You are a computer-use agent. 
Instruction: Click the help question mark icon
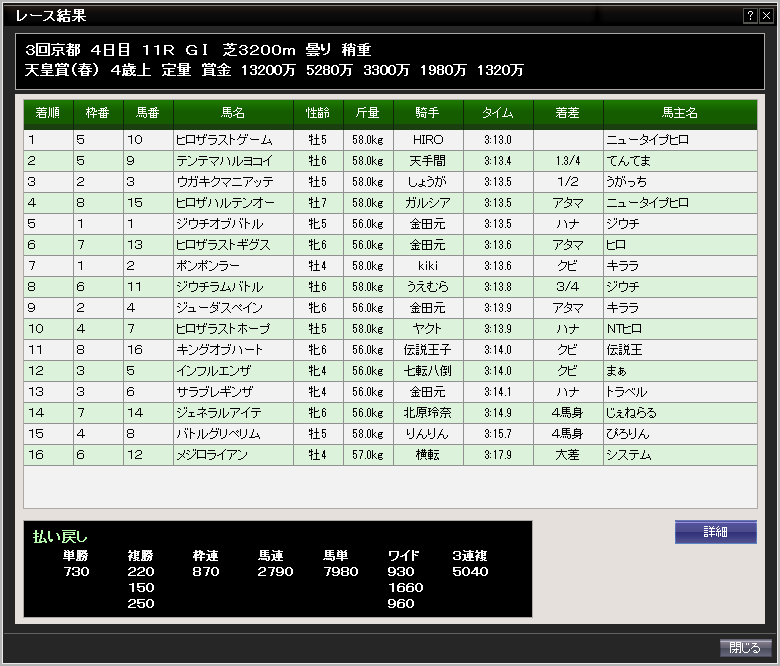point(750,16)
